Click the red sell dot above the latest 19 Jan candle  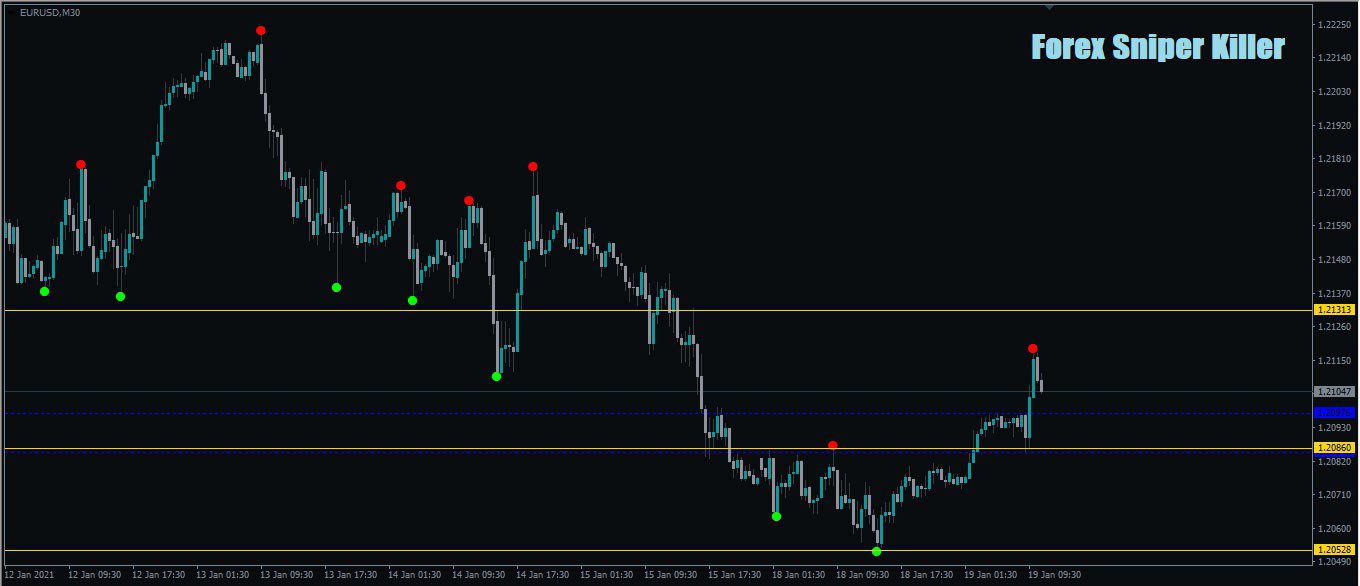[x=1034, y=349]
